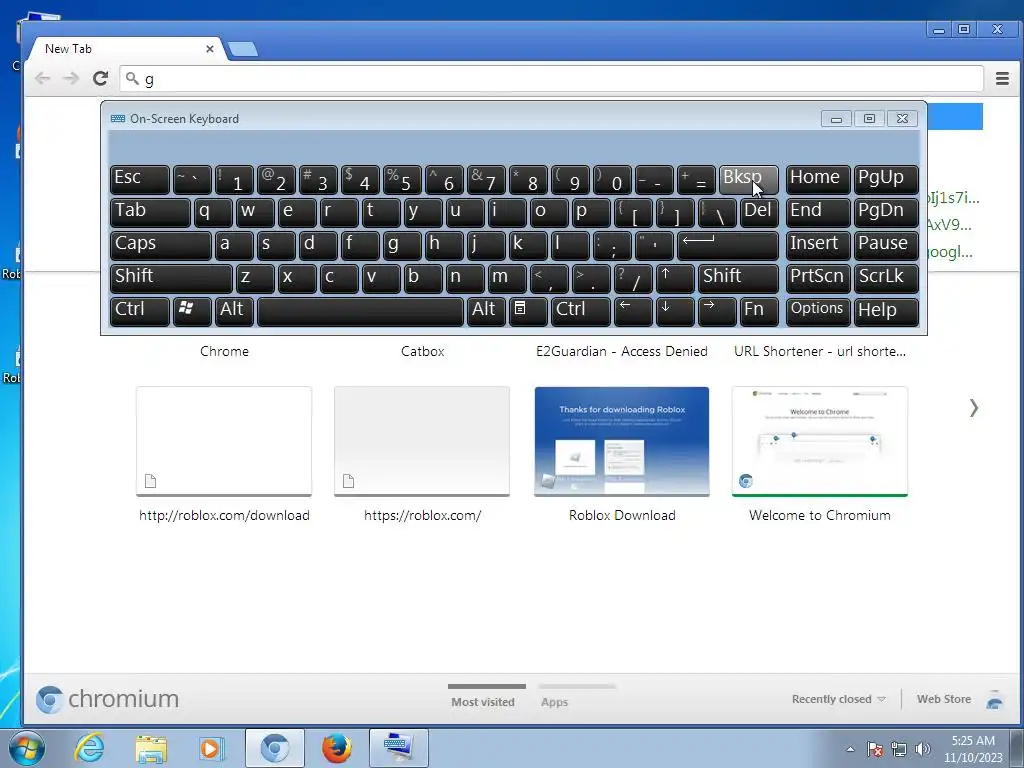Click the down arrow key on On-Screen Keyboard

pyautogui.click(x=675, y=311)
